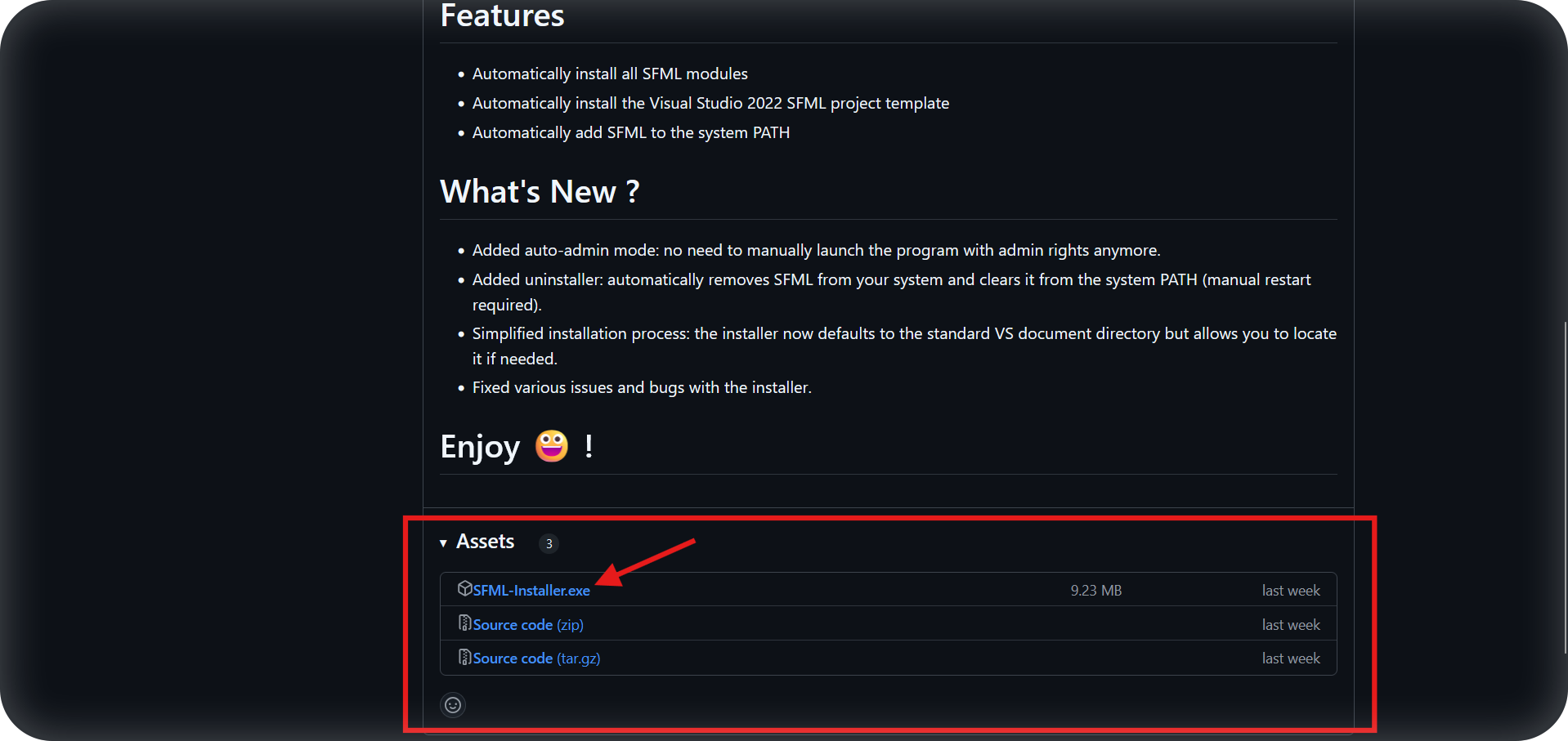1568x741 pixels.
Task: Click the 'Simplified installation process' bullet
Action: [x=904, y=346]
